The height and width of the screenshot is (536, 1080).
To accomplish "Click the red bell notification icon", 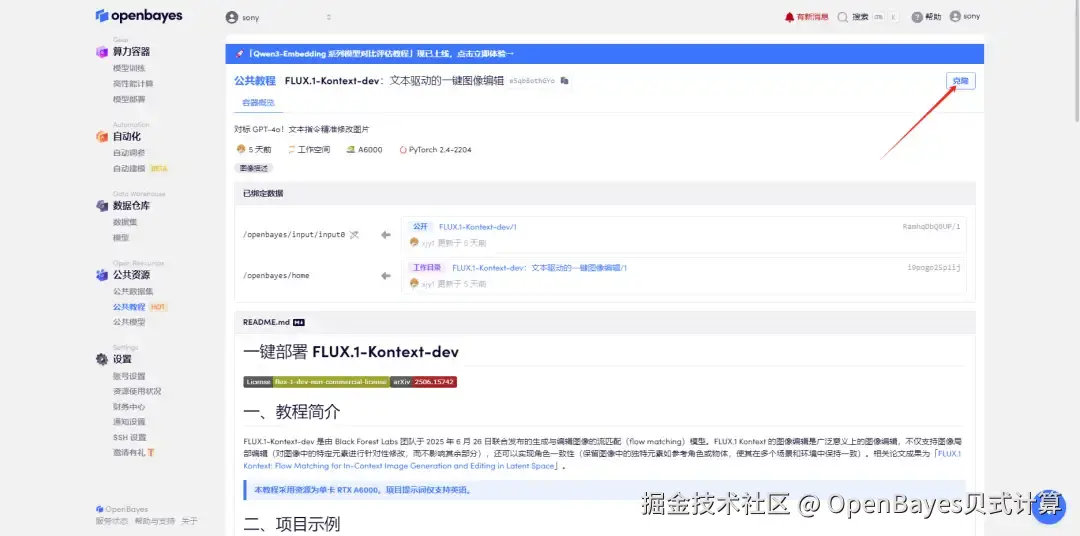I will click(x=789, y=17).
